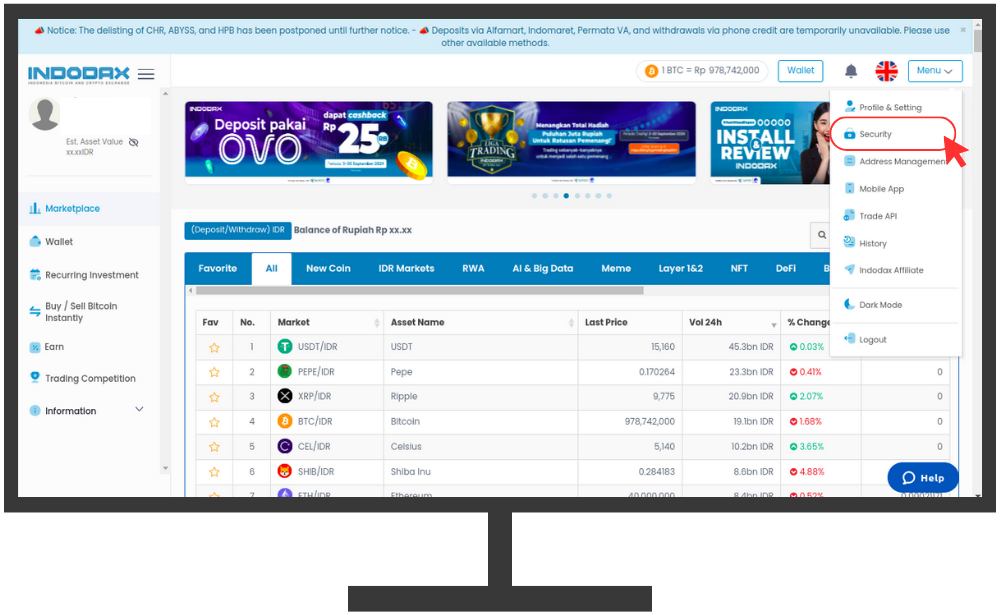Favorite the PEPE/IDR market star
Viewport: 1004px width, 612px height.
coord(214,372)
